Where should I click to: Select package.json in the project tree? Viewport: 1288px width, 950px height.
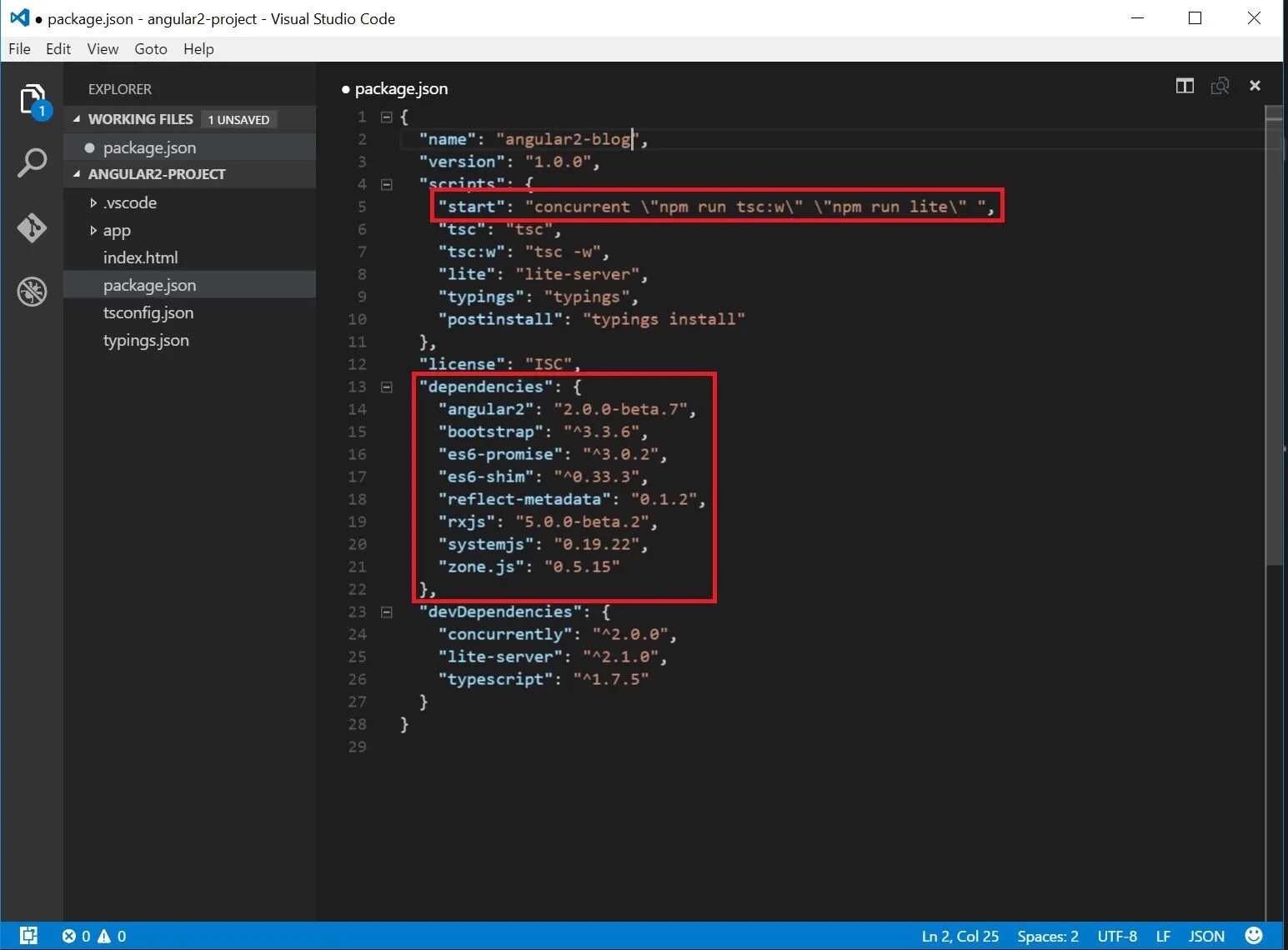pyautogui.click(x=189, y=285)
